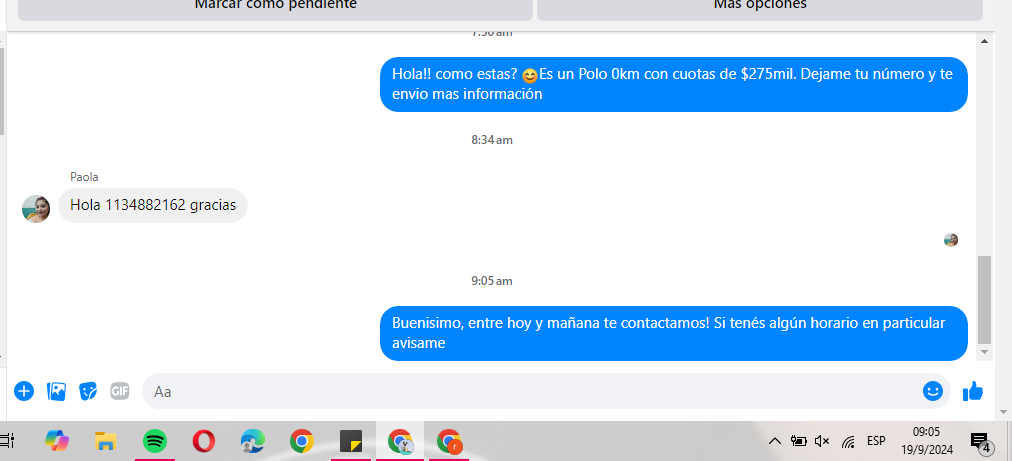Image resolution: width=1012 pixels, height=461 pixels.
Task: Attach a photo using the image icon
Action: tap(57, 391)
